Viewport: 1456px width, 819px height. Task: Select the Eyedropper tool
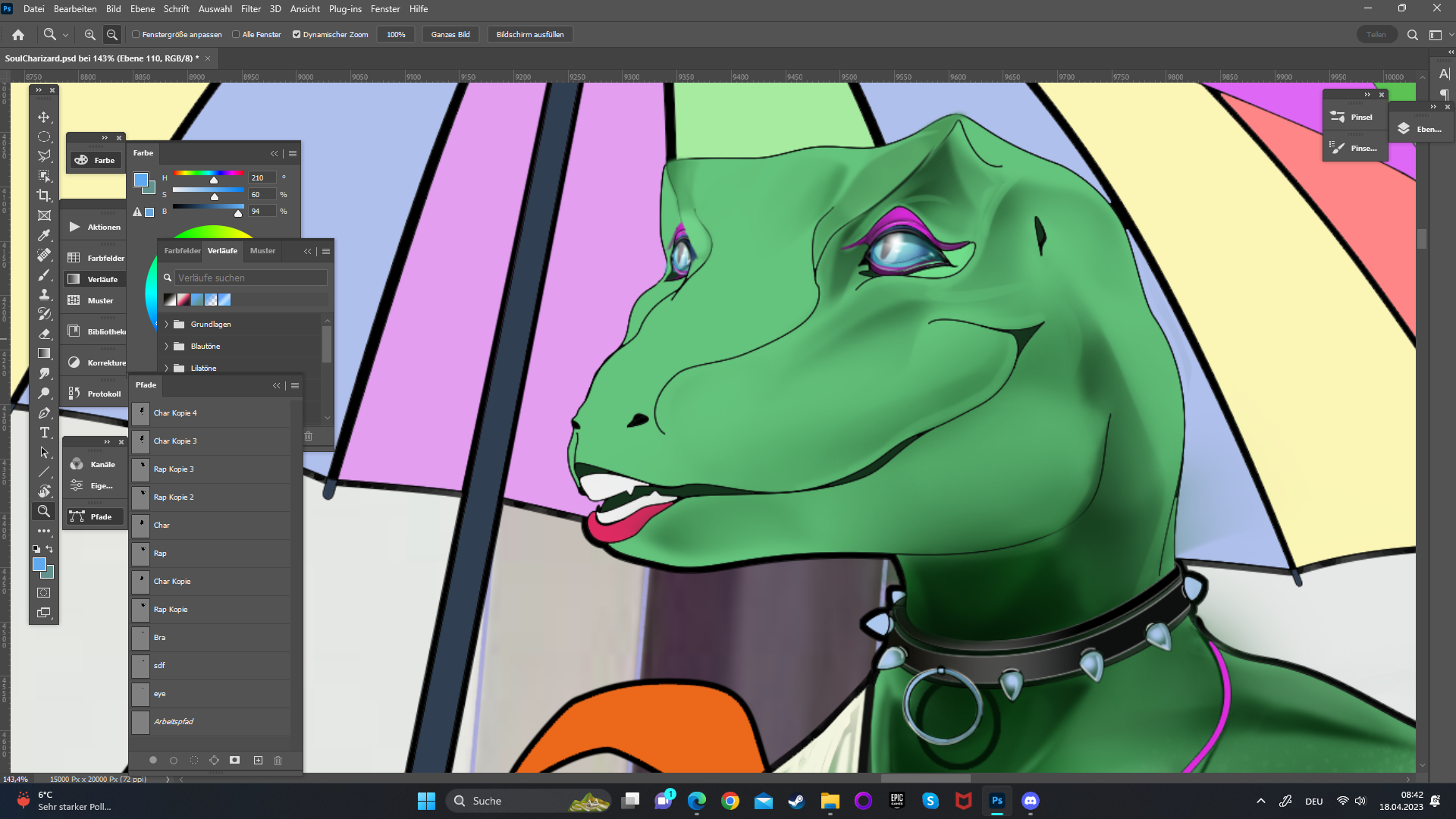44,235
